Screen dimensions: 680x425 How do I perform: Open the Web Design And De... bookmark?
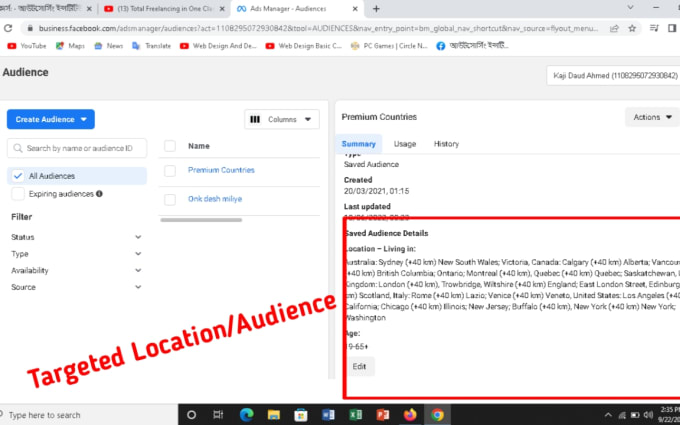218,46
